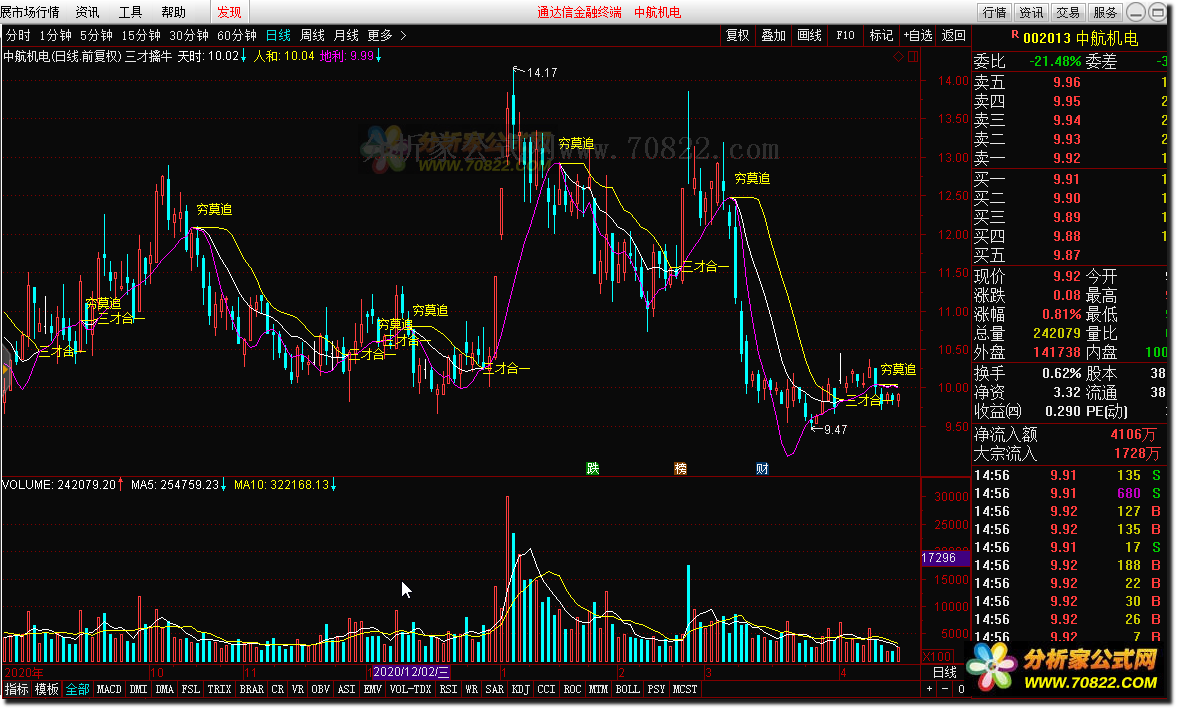Switch indicator to OBV

coord(321,689)
